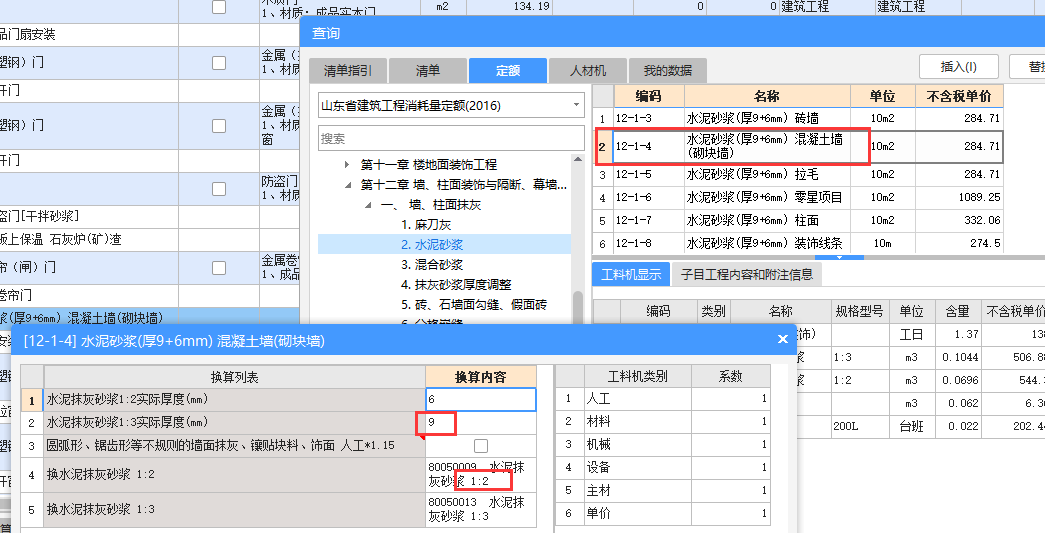Screen dimensions: 1045x533
Task: Select tree item 5. 砖、石墙面勾缝、假面砖
Action: tap(474, 304)
